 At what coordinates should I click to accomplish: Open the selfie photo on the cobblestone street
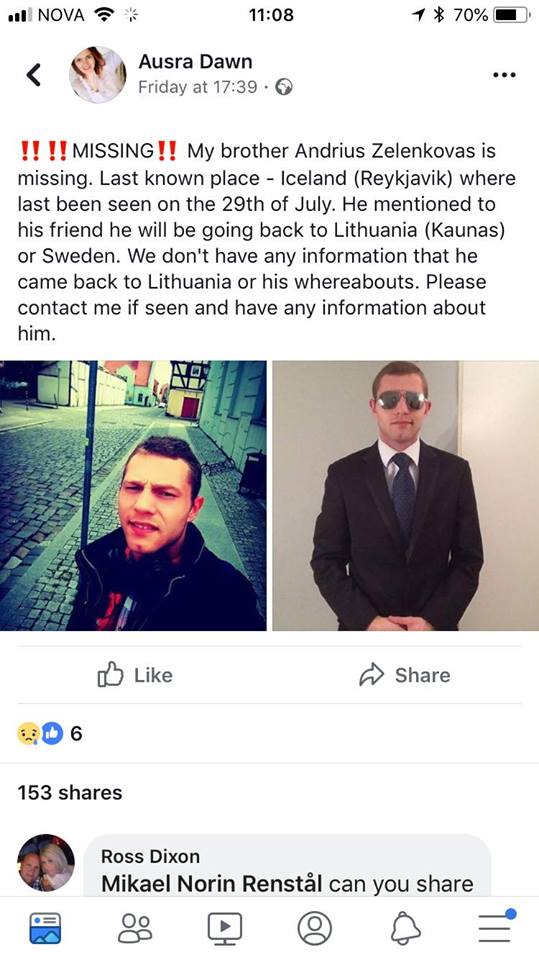[133, 495]
